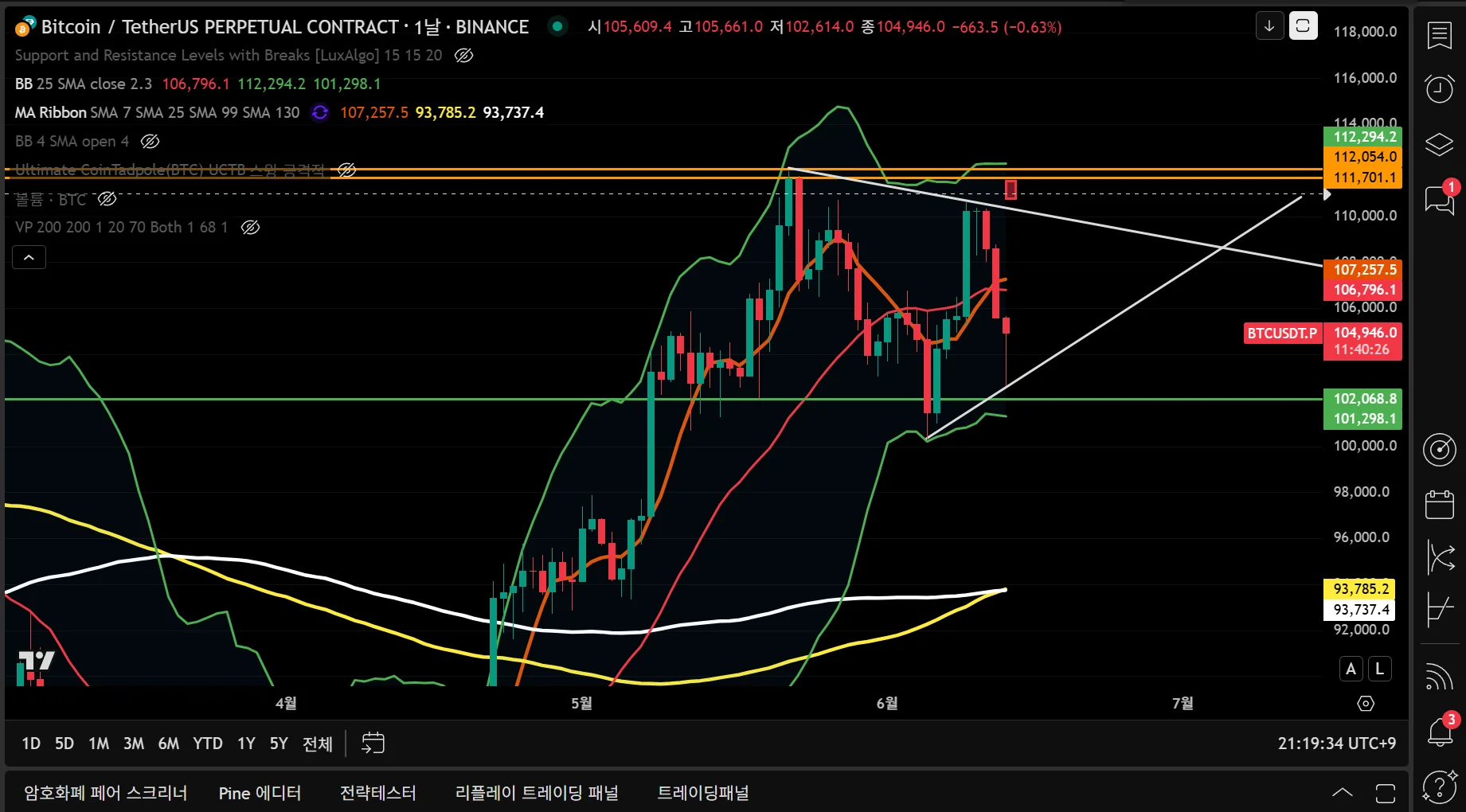Viewport: 1466px width, 812px height.
Task: Click the TradingView logo on the chart
Action: click(36, 661)
